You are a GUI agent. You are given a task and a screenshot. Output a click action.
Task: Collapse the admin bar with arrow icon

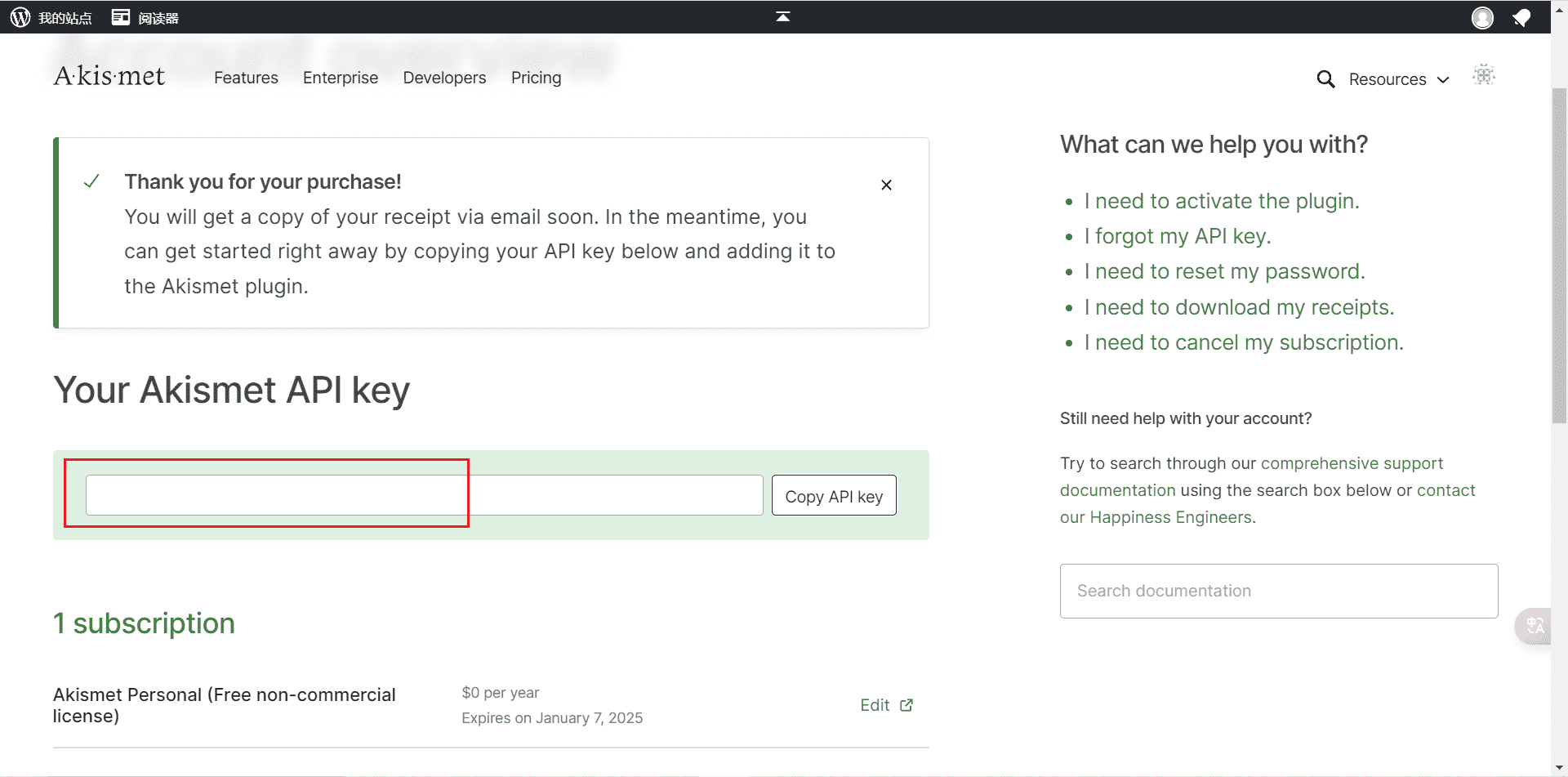tap(783, 16)
